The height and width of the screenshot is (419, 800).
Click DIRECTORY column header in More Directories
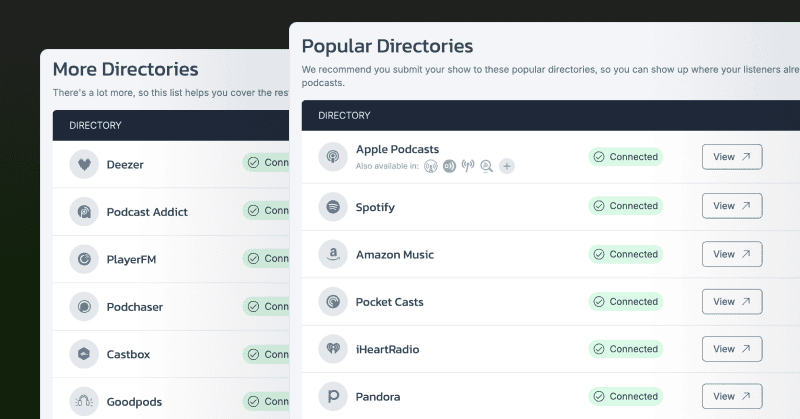[95, 125]
